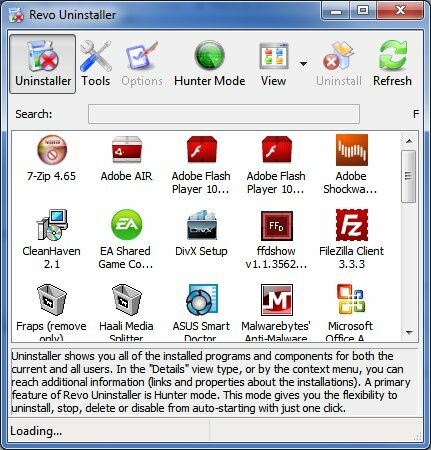Select EA Shared Game Component icon
431x450 pixels.
coord(127,225)
